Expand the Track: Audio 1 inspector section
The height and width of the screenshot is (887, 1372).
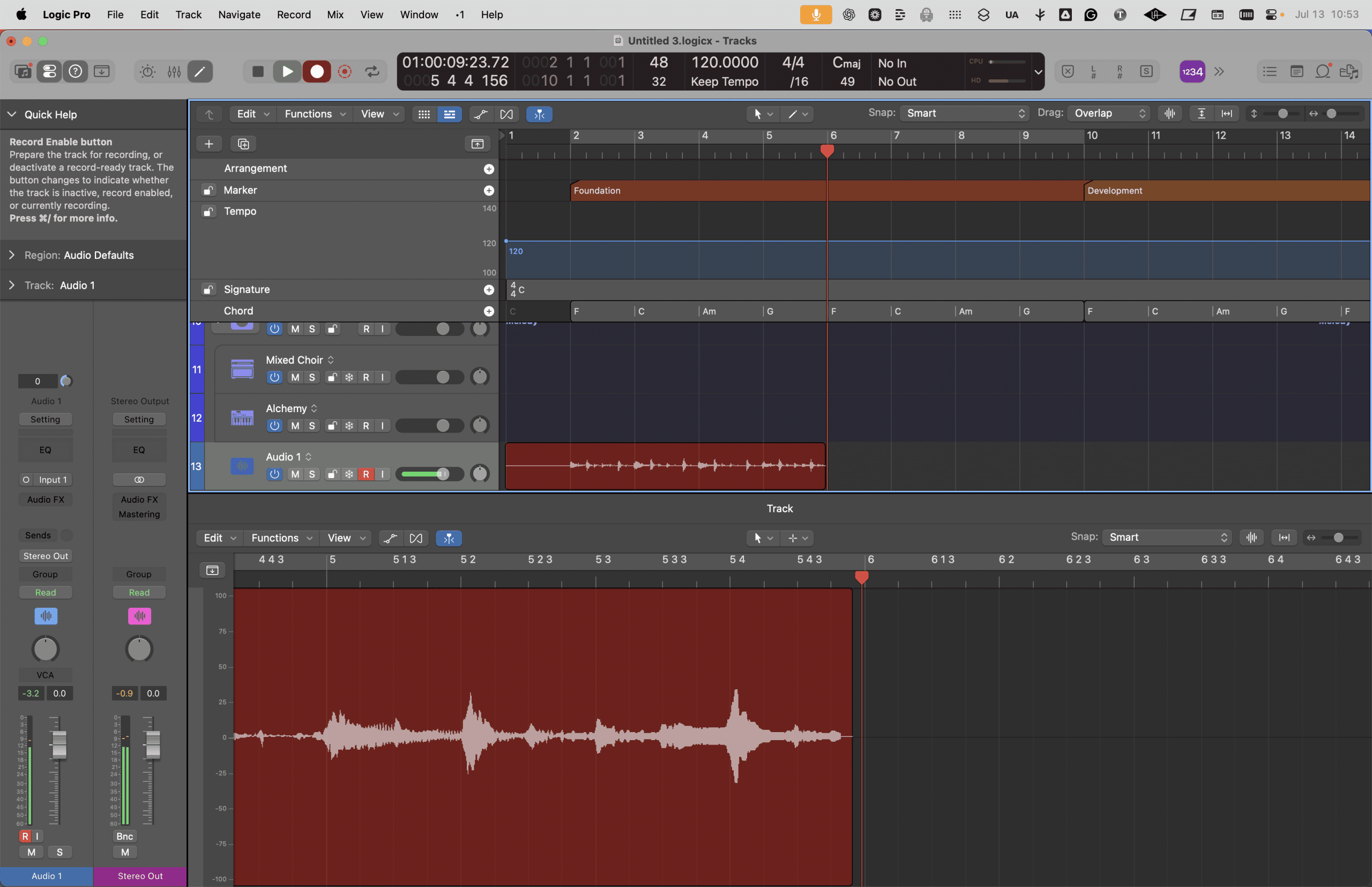point(11,285)
